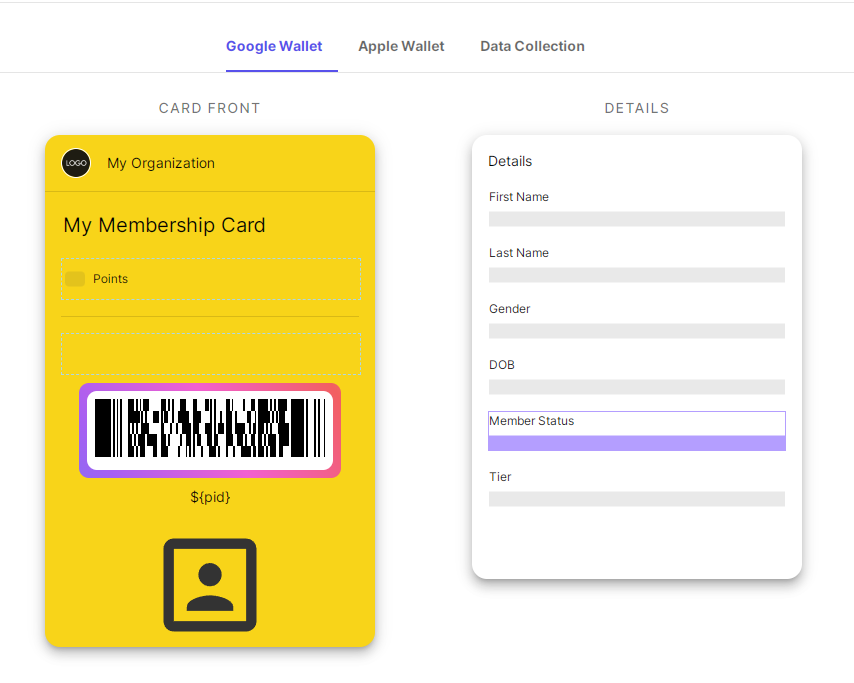Image resolution: width=854 pixels, height=683 pixels.
Task: Select the First Name detail field
Action: [x=637, y=208]
